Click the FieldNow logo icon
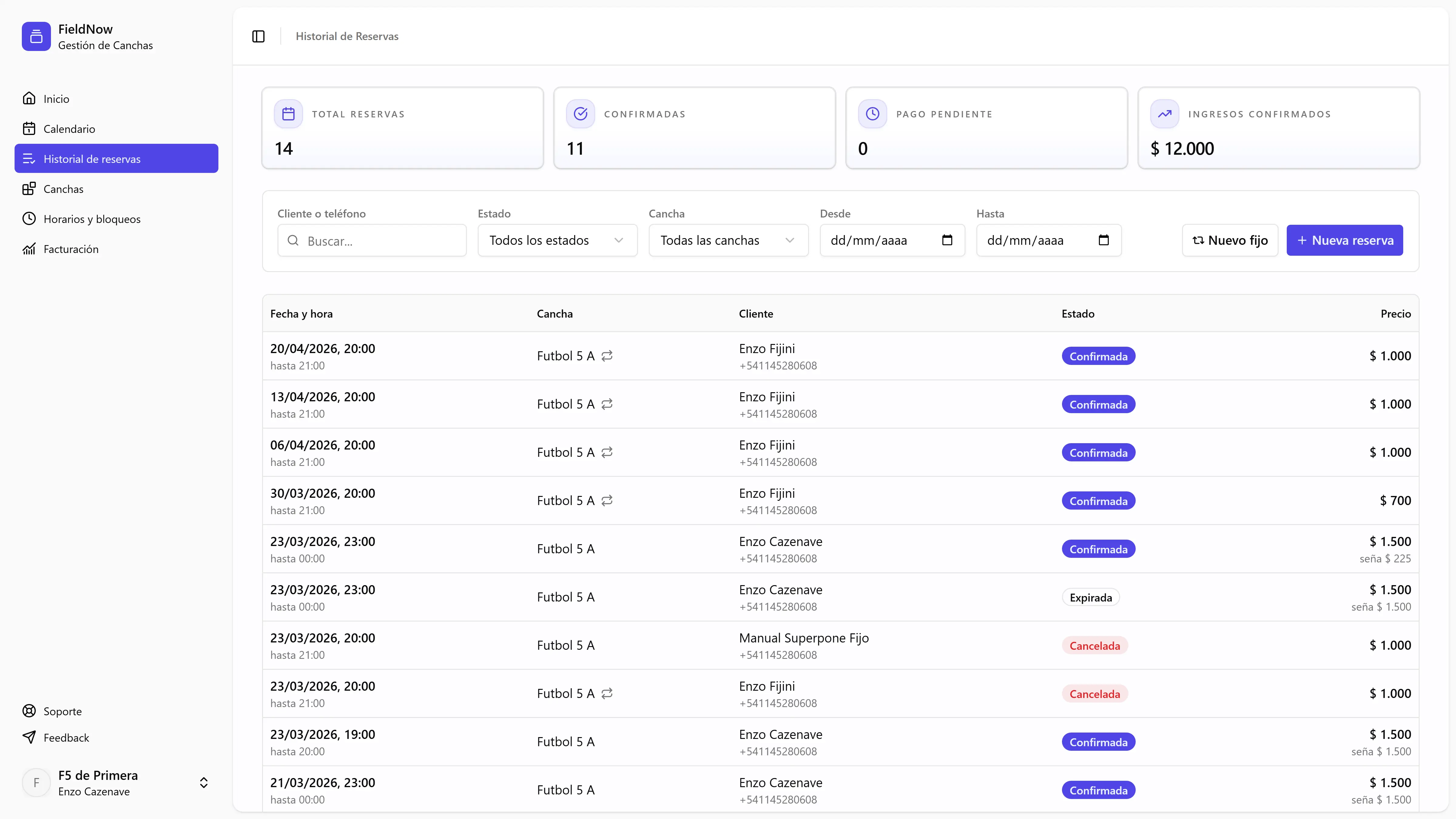Screen dimensions: 1456x819 [x=36, y=36]
